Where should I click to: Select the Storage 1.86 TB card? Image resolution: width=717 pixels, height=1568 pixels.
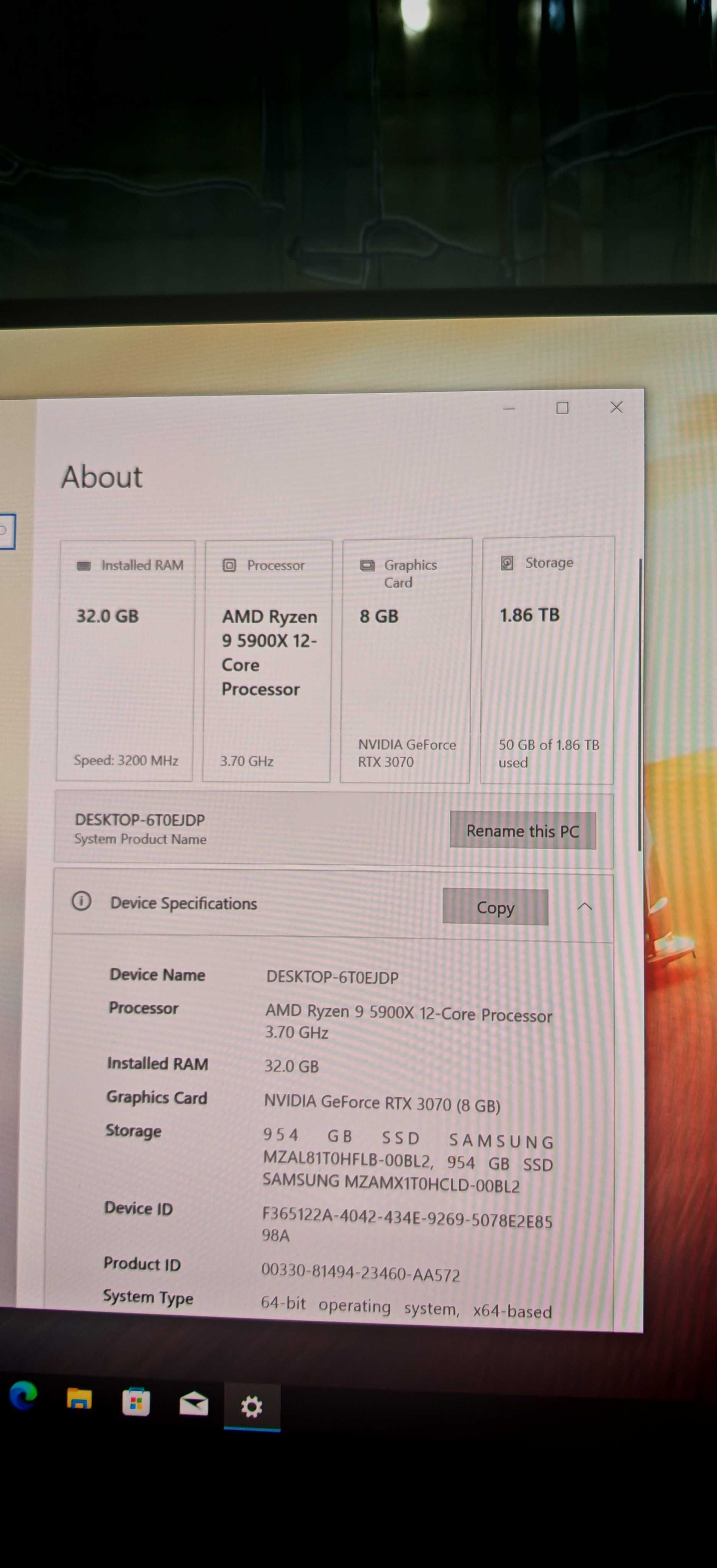point(547,660)
